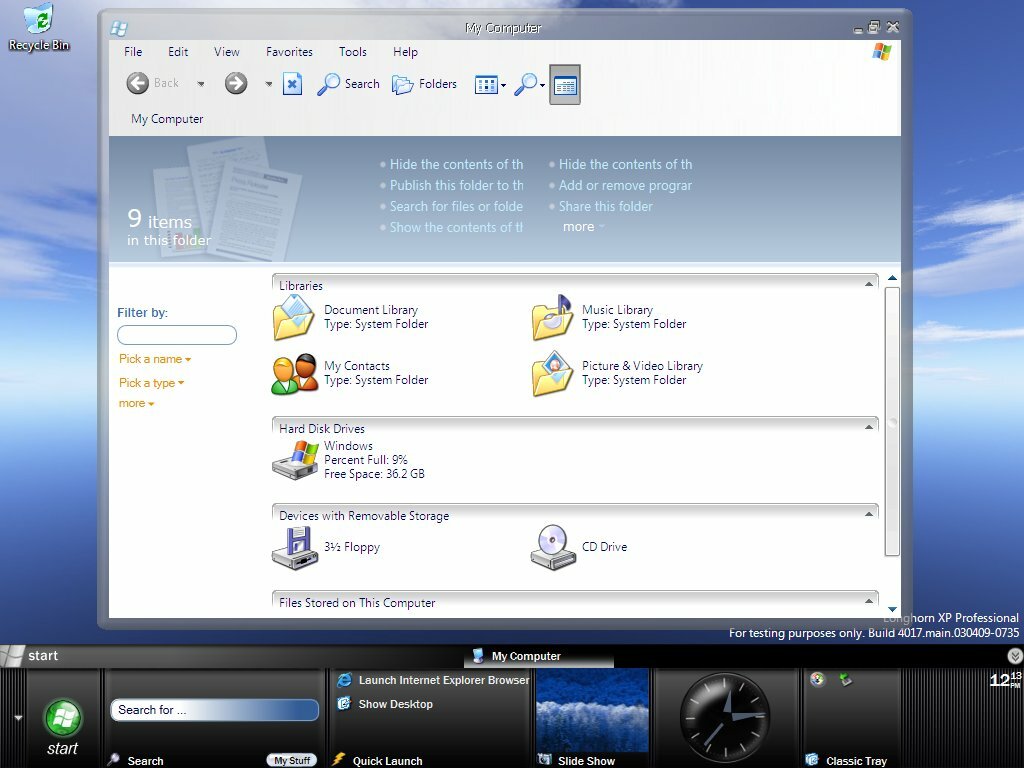
Task: Click the window system menu icon in title bar
Action: click(119, 28)
